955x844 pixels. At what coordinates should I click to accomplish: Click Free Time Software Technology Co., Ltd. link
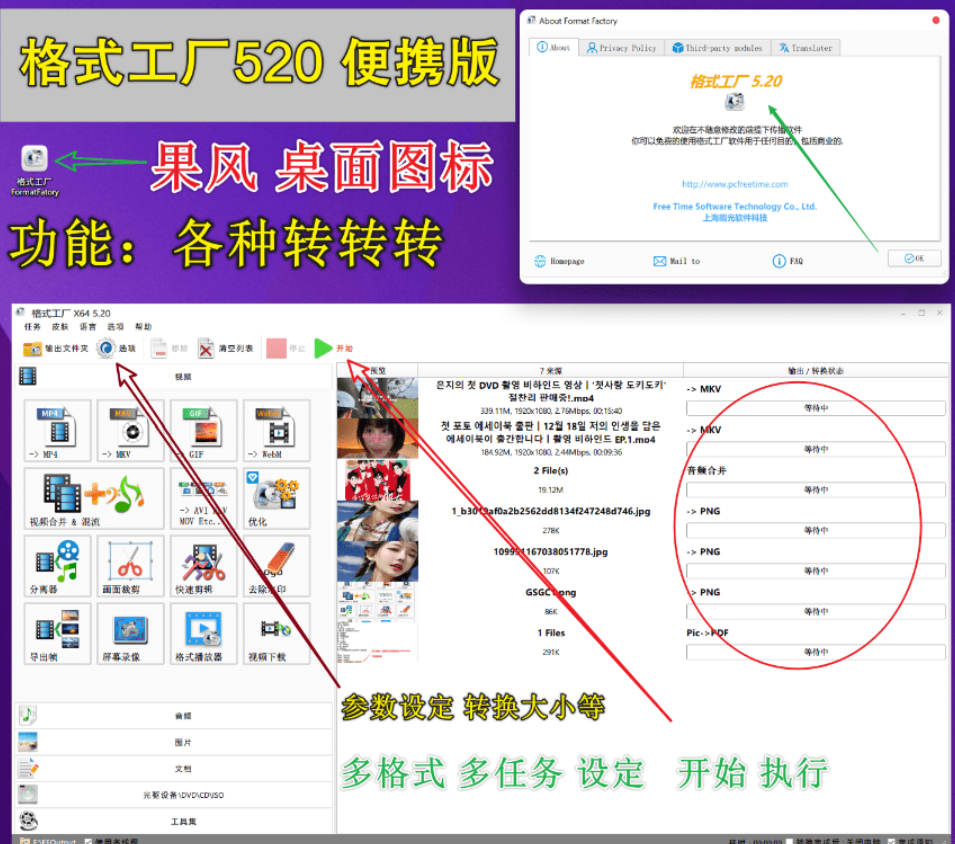coord(735,206)
